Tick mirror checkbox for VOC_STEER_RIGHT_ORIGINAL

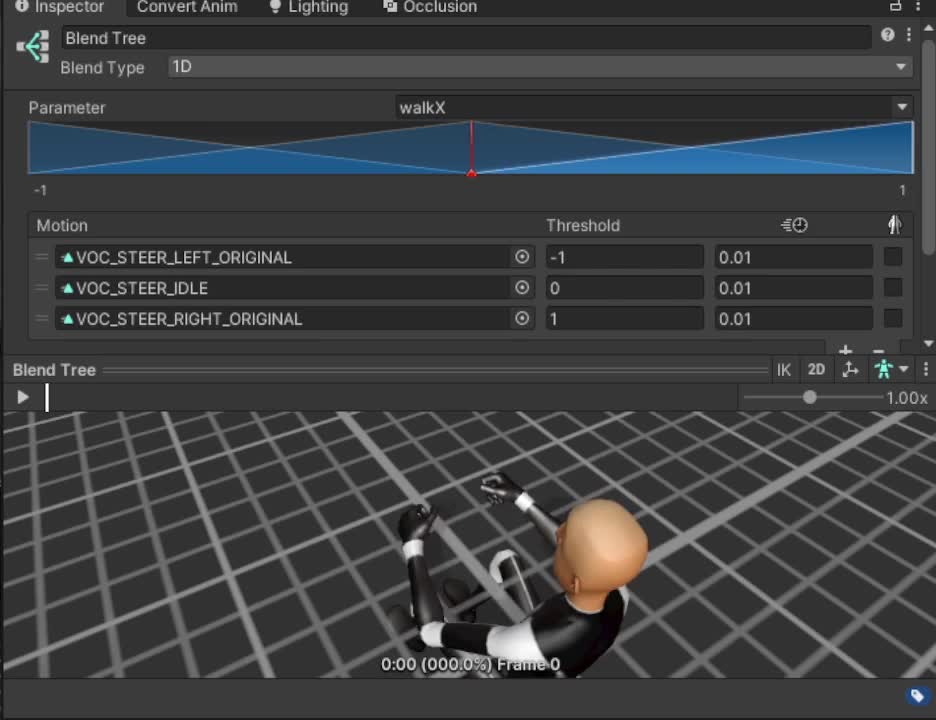(x=893, y=319)
